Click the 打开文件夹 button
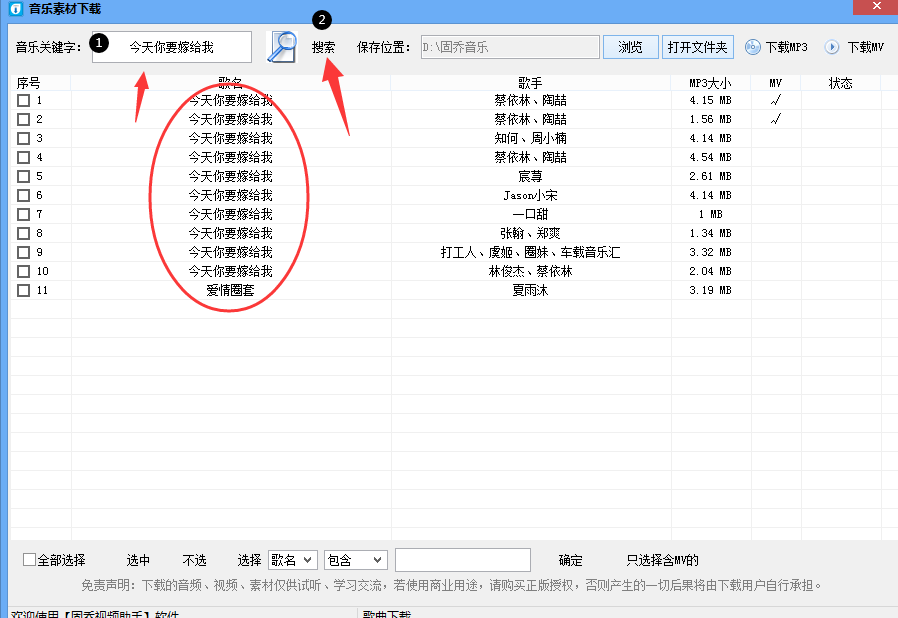 [696, 46]
